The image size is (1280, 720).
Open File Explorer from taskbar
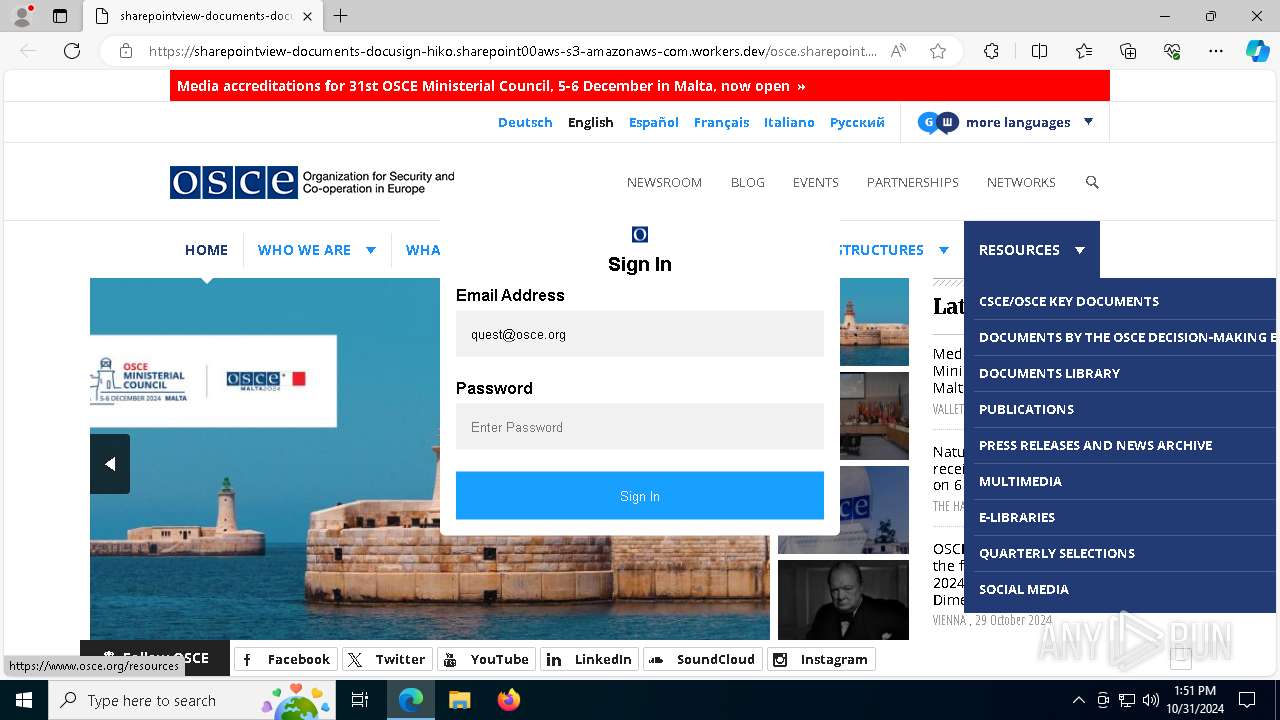[459, 700]
